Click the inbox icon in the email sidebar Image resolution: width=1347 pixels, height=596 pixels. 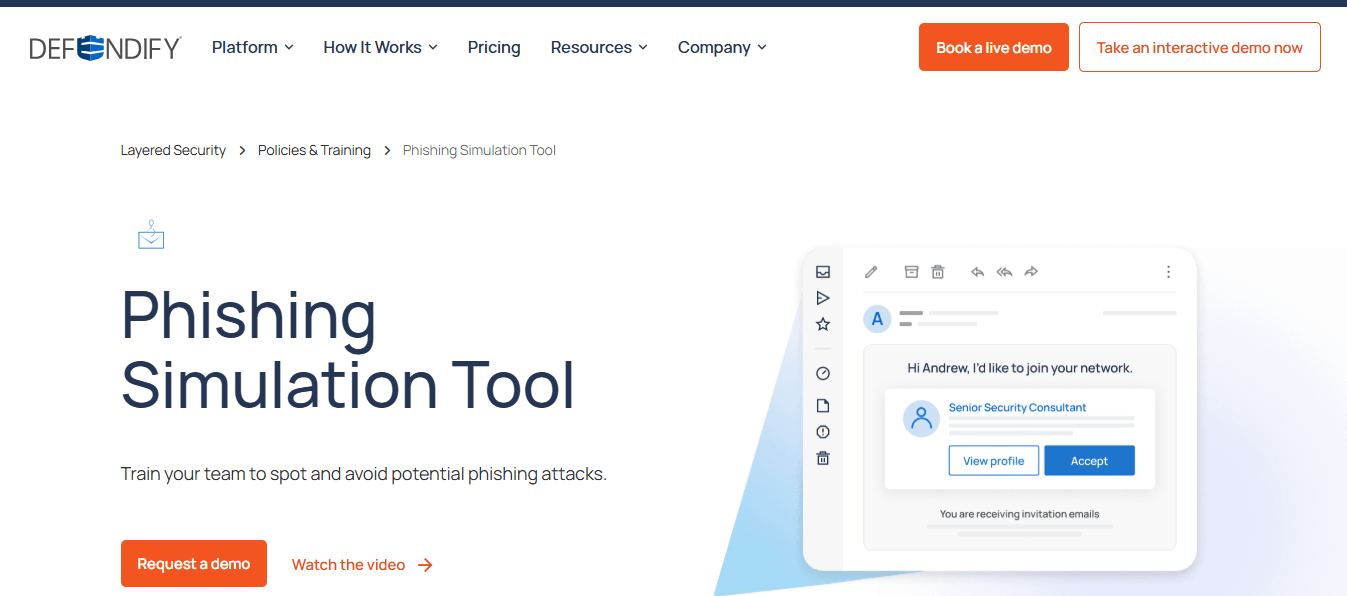coord(823,272)
